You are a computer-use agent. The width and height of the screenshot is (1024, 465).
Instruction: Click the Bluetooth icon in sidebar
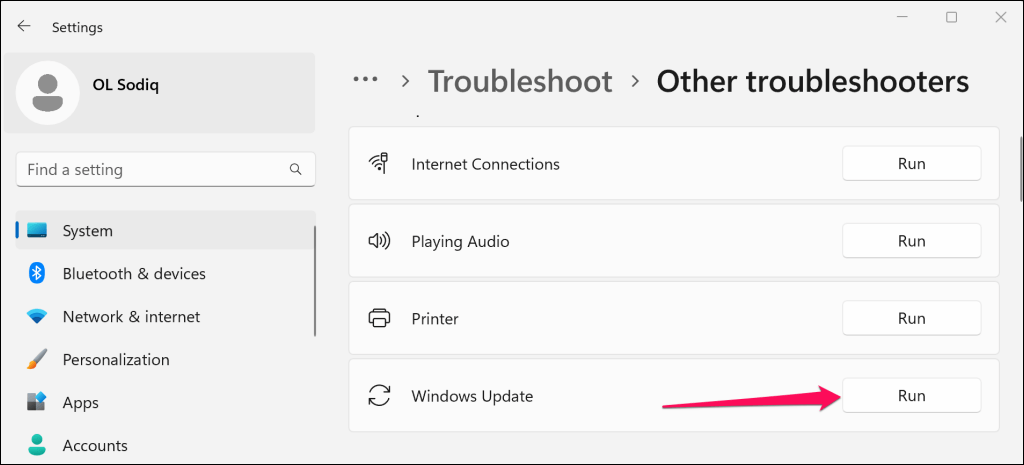pos(37,274)
